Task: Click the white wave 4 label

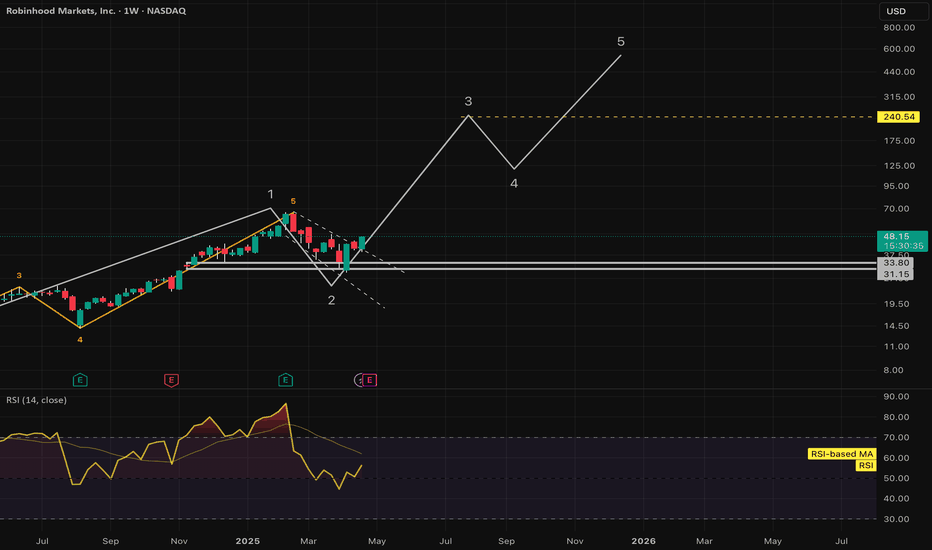Action: (514, 184)
